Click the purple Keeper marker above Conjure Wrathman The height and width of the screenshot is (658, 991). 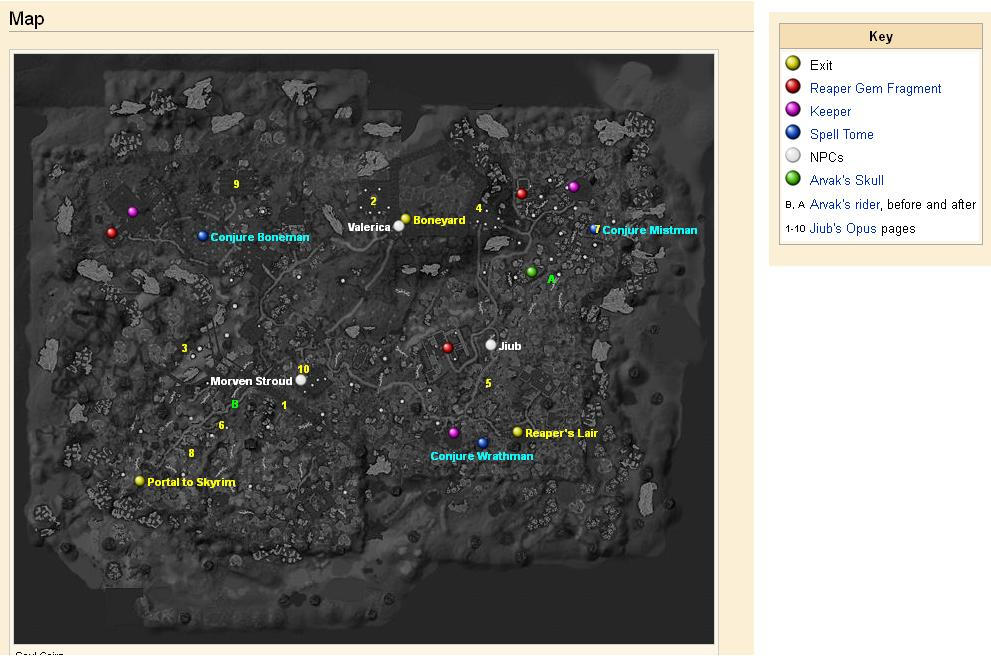click(x=453, y=432)
